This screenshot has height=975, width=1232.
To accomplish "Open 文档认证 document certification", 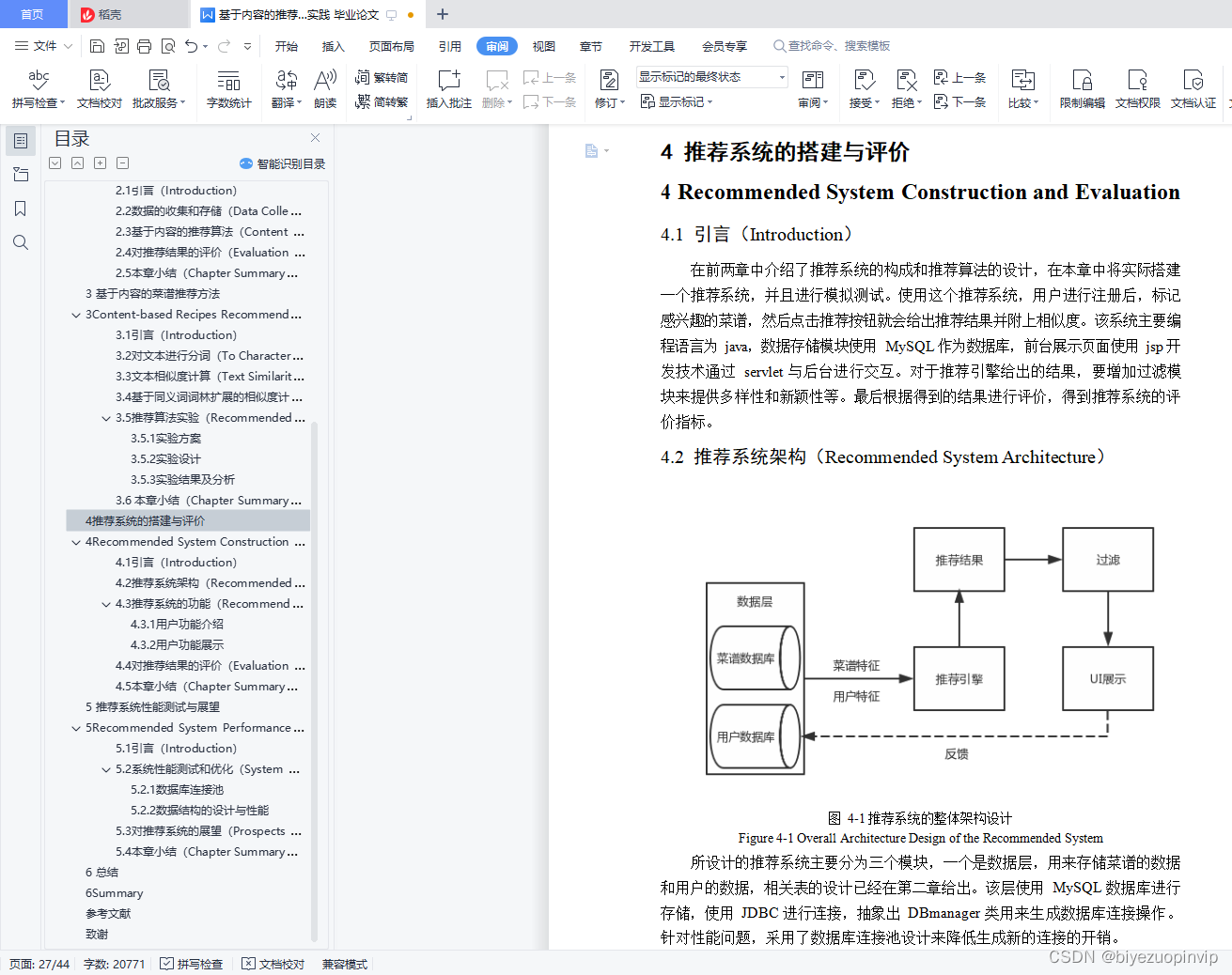I will point(1193,89).
